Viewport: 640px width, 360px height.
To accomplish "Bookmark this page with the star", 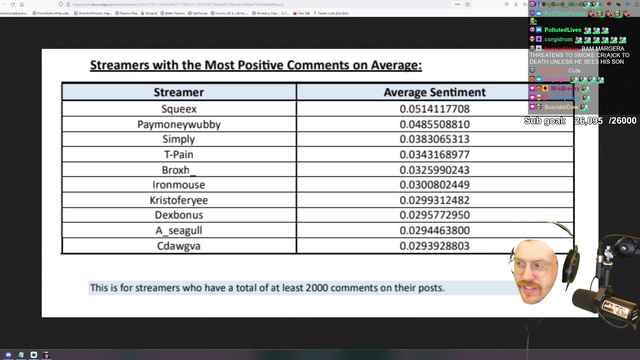I will [x=468, y=4].
